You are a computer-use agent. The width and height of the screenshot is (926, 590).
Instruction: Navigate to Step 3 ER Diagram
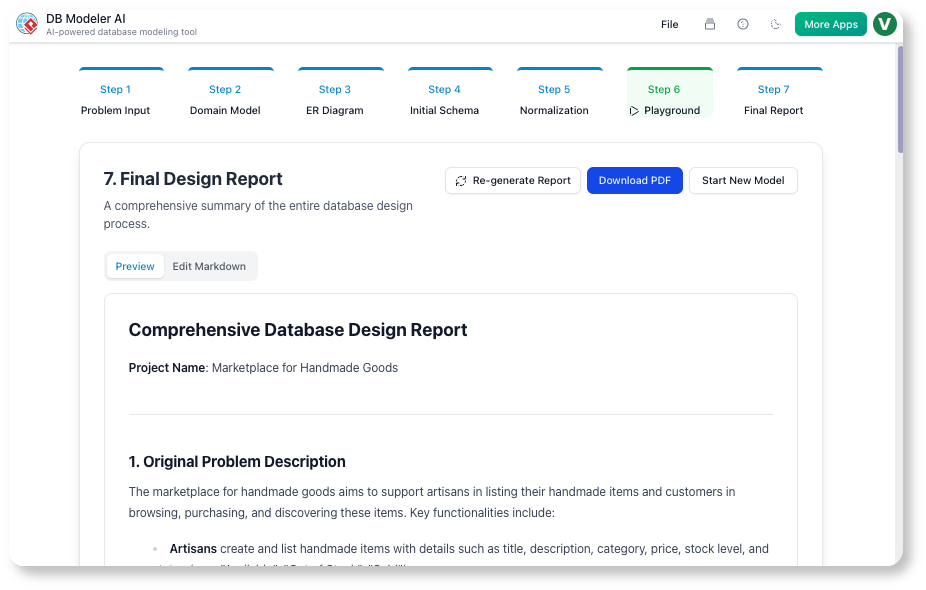click(x=334, y=99)
